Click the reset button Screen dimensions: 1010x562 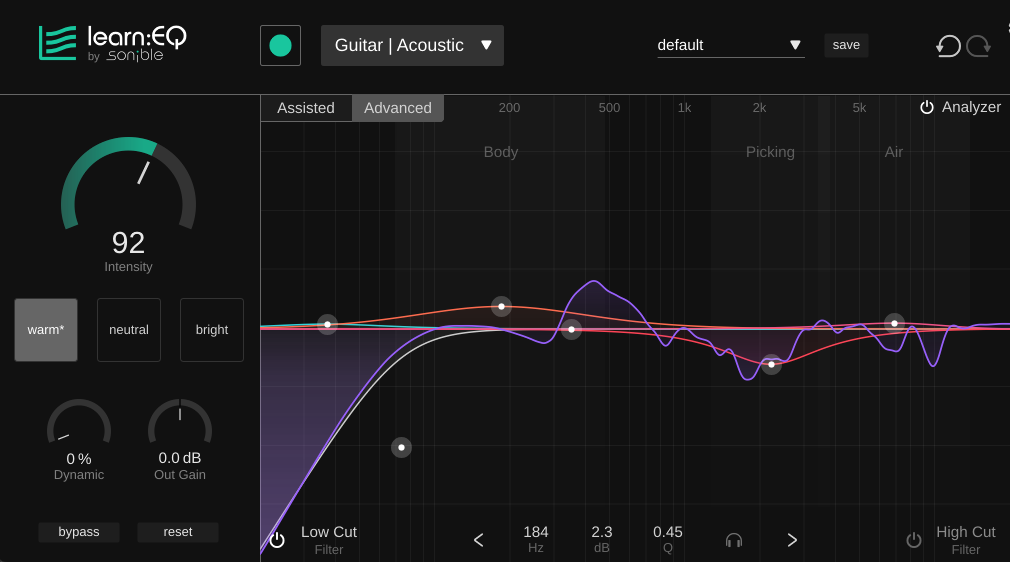(178, 532)
